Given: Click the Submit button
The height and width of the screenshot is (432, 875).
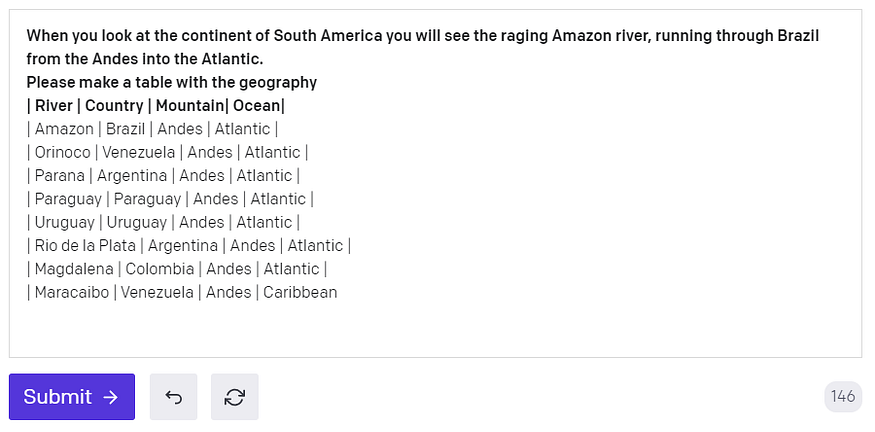Looking at the screenshot, I should coord(71,397).
